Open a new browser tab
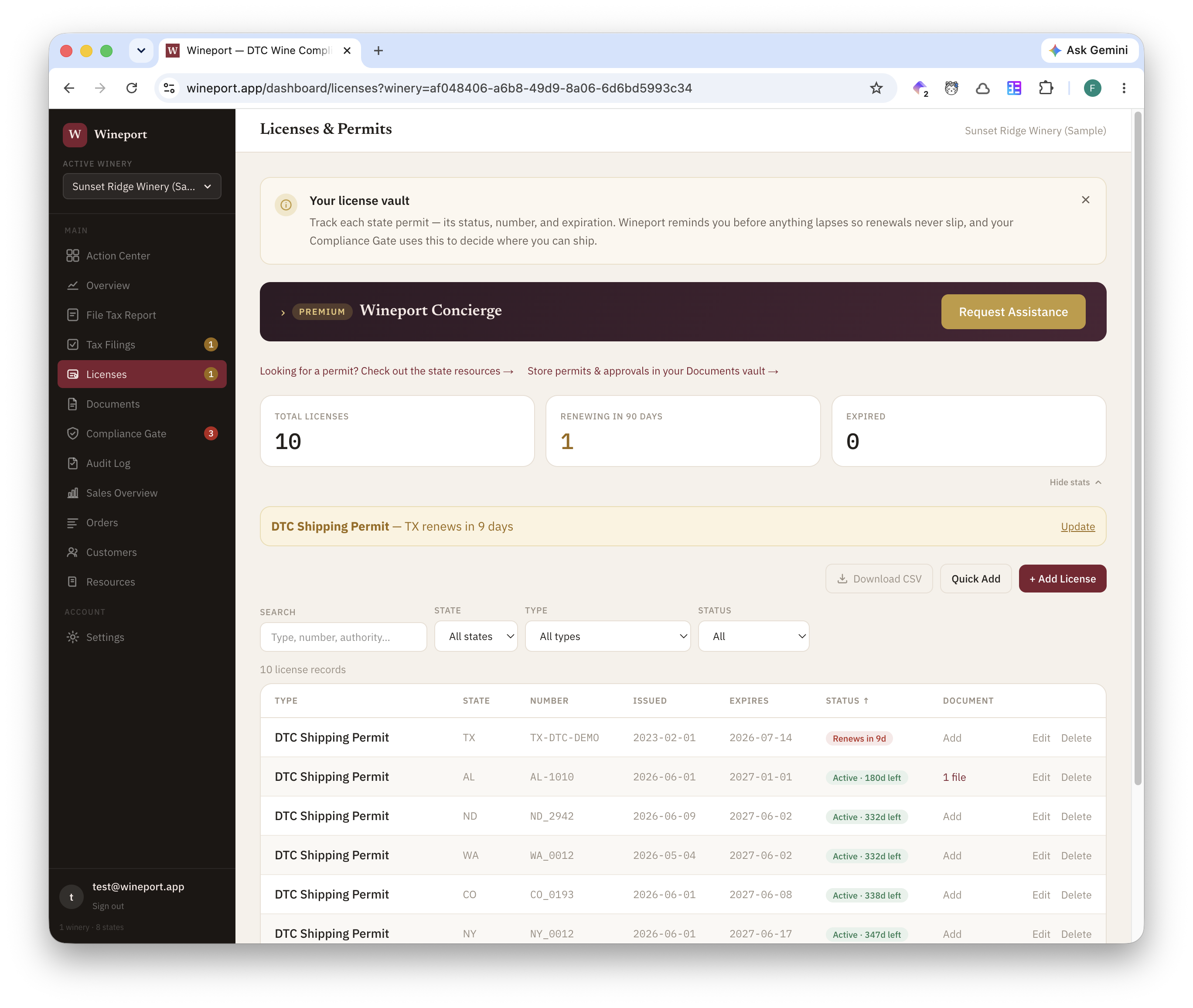The height and width of the screenshot is (1008, 1193). (x=378, y=50)
